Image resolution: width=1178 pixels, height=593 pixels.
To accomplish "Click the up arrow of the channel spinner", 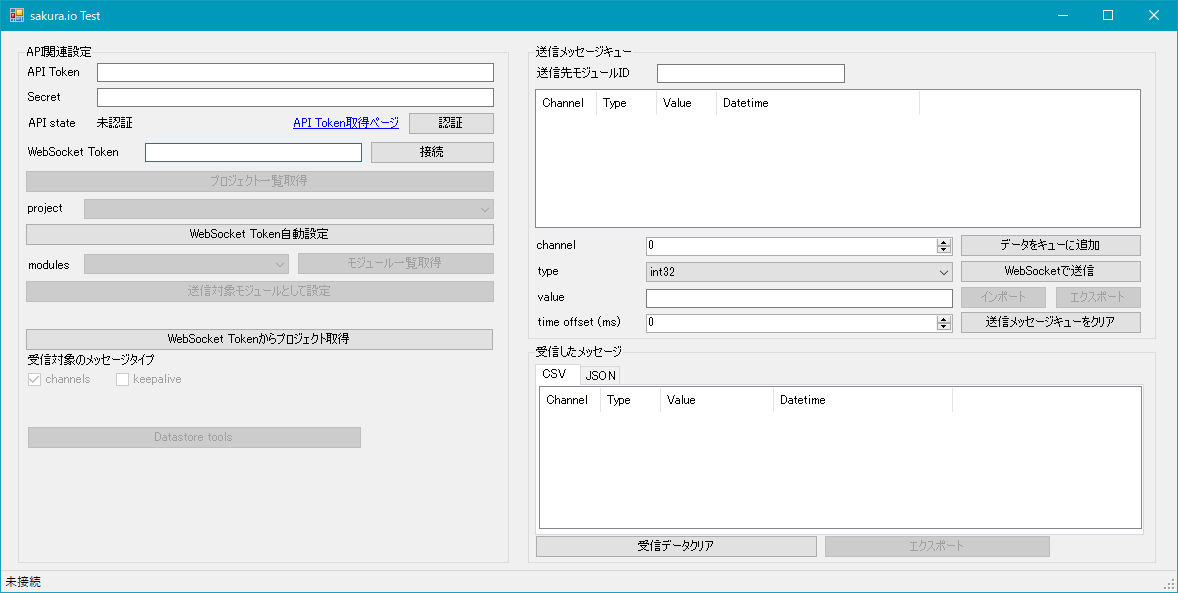I will click(944, 241).
